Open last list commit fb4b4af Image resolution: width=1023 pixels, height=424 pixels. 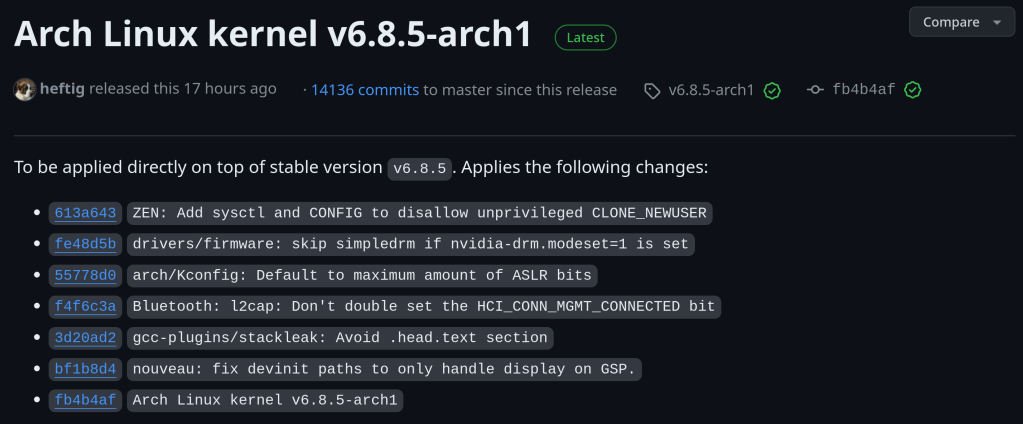85,400
